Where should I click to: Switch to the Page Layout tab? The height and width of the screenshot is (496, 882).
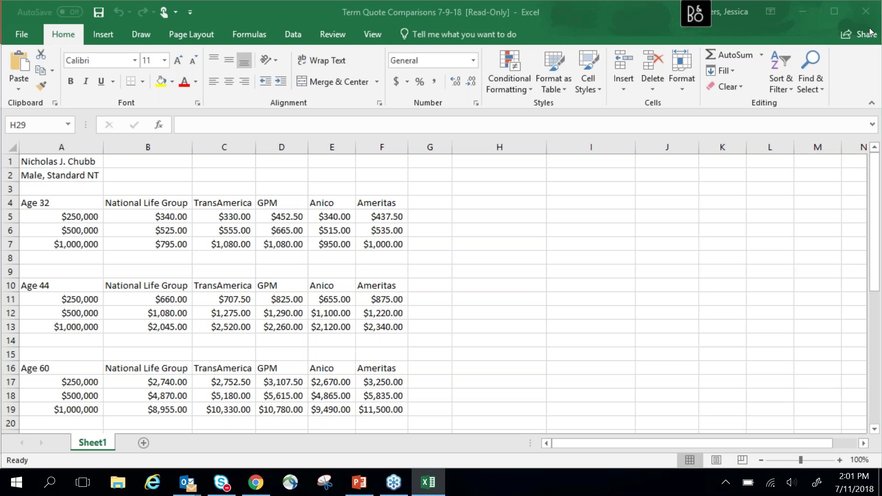click(191, 34)
